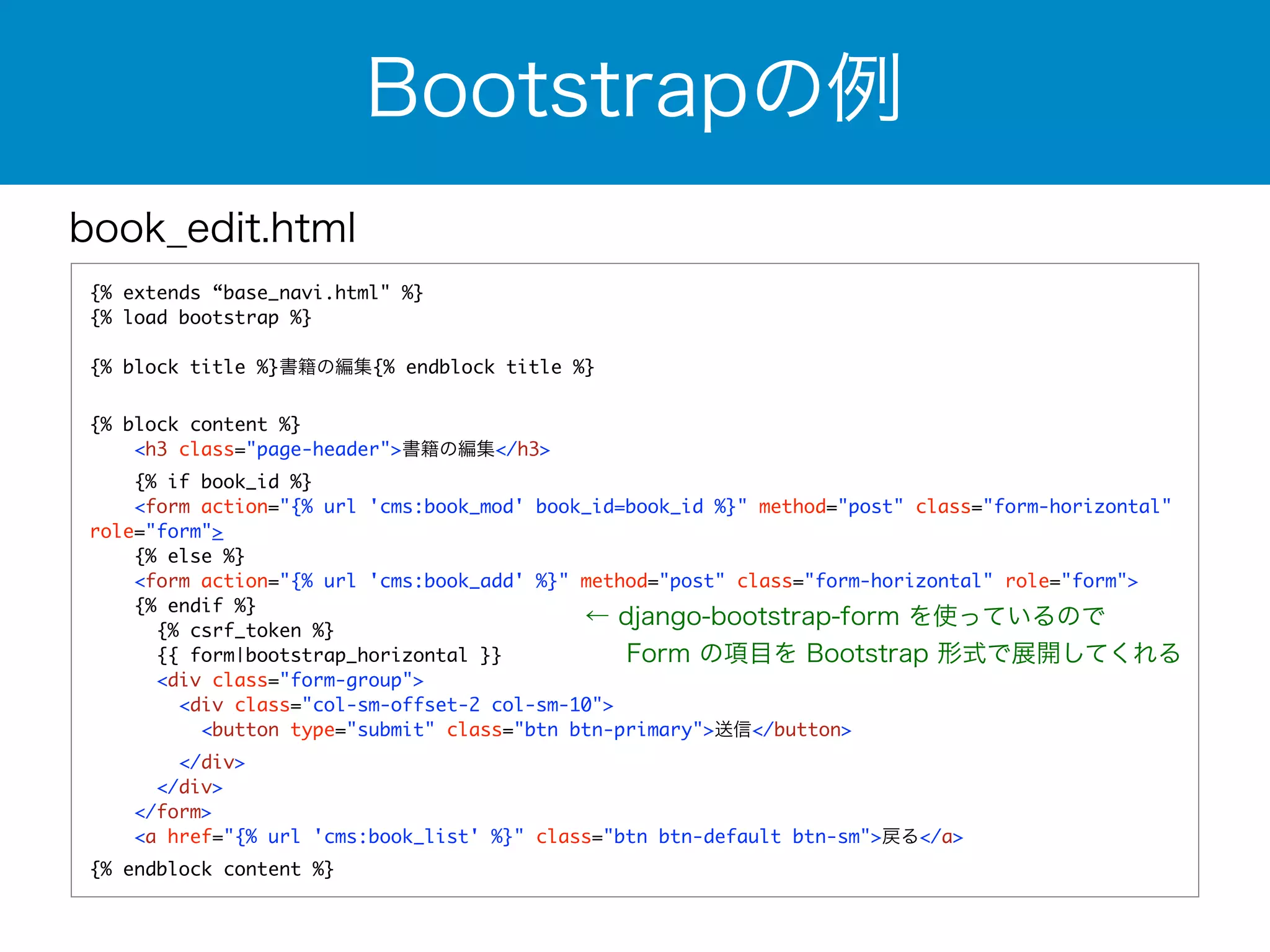Click the '</form>' closing tag

coord(173,811)
